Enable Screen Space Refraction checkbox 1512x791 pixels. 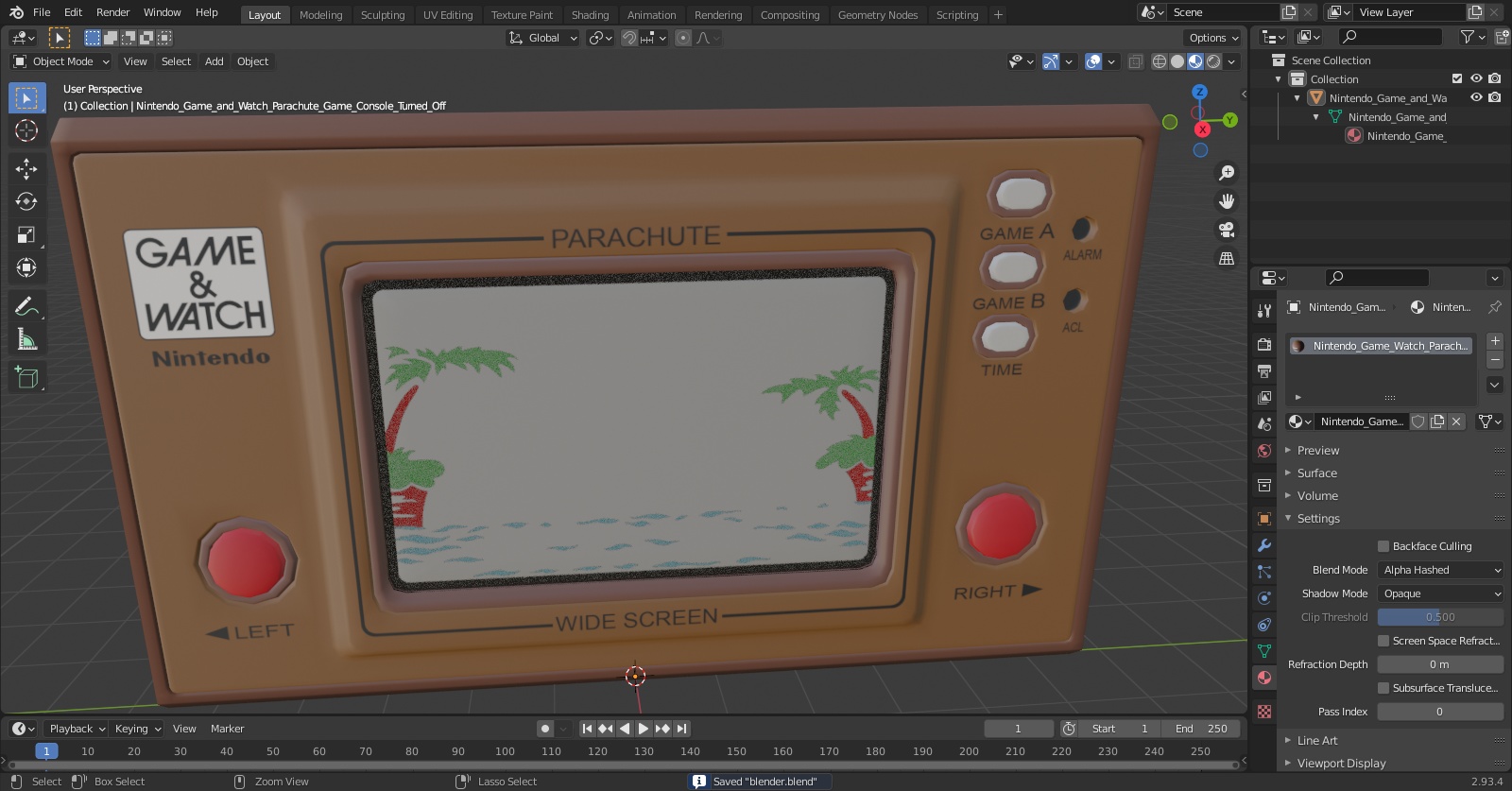tap(1383, 641)
